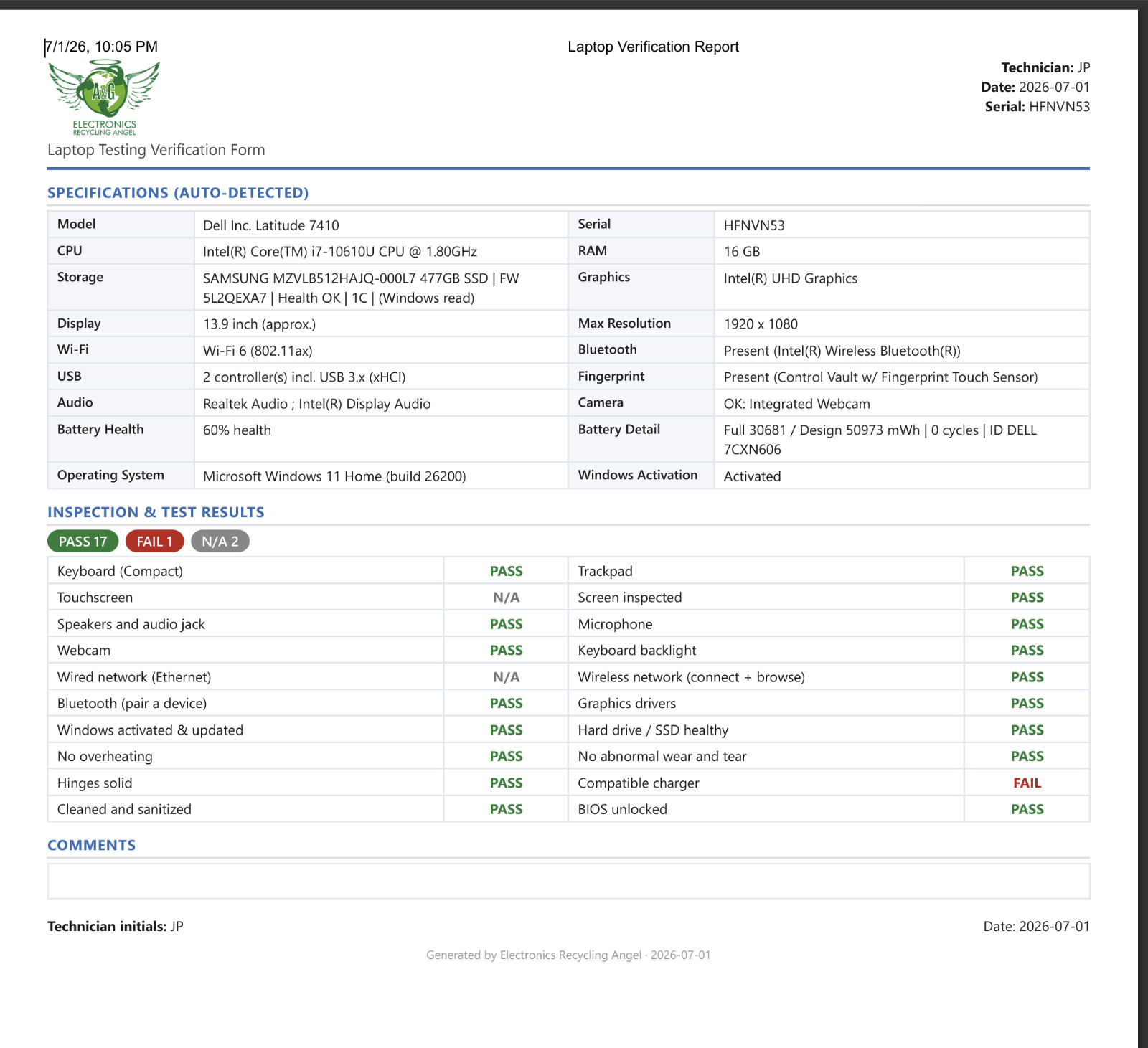Click the 'Cleaned and sanitized' row label
This screenshot has width=1148, height=1048.
[124, 810]
